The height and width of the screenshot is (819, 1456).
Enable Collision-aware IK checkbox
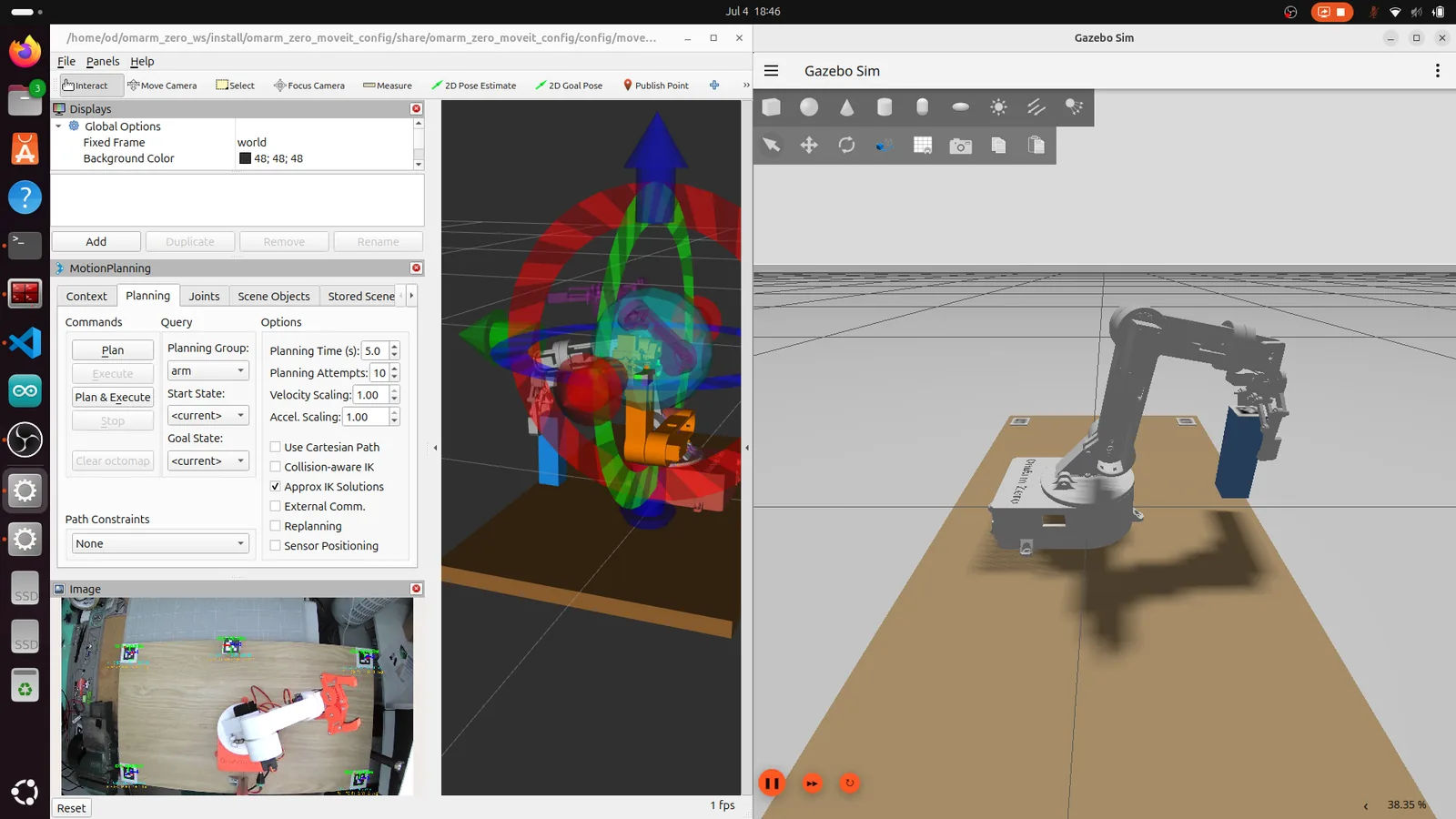point(276,467)
